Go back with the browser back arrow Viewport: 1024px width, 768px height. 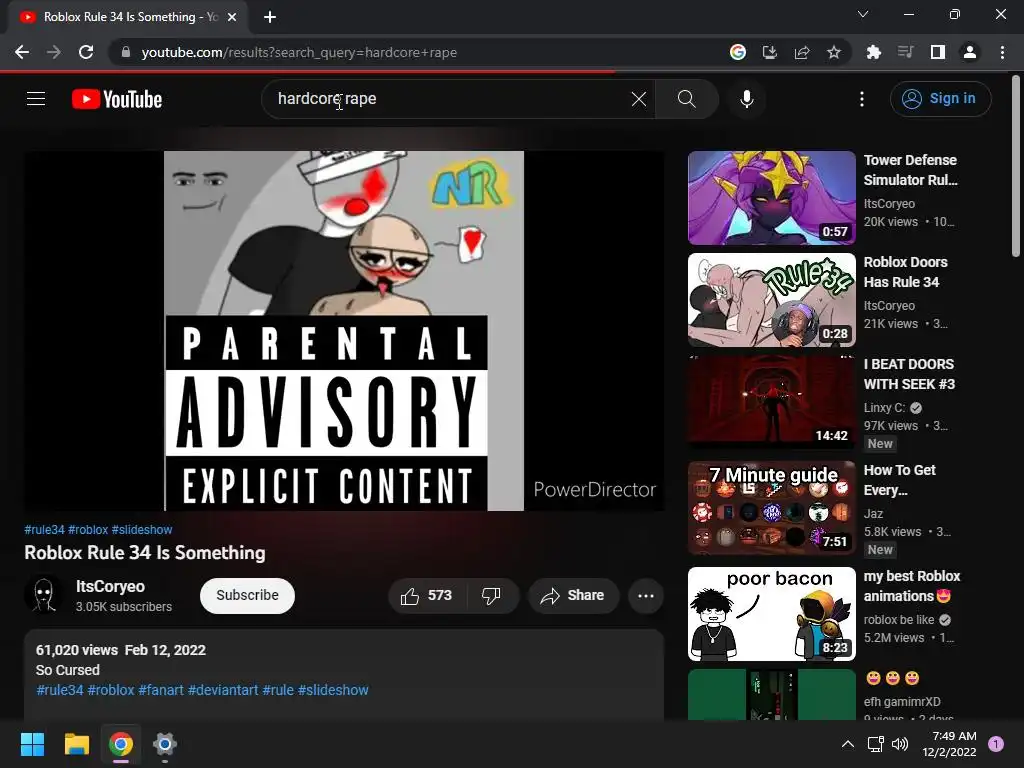click(x=22, y=52)
